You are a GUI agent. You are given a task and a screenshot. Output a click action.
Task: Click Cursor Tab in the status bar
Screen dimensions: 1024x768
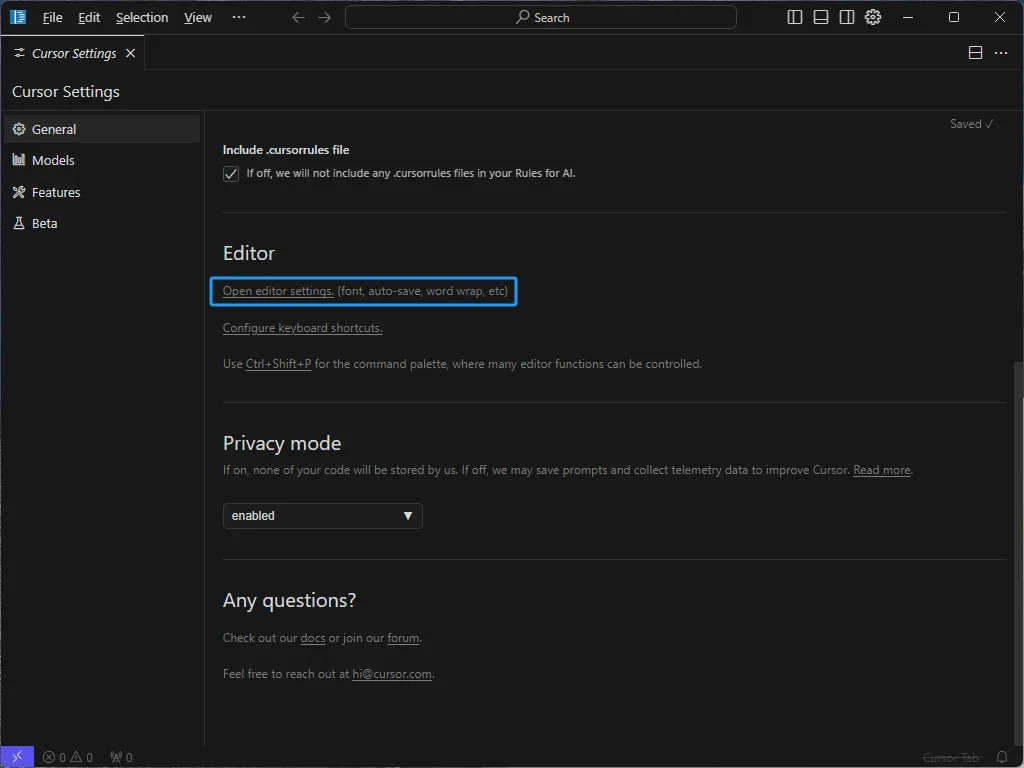point(951,758)
